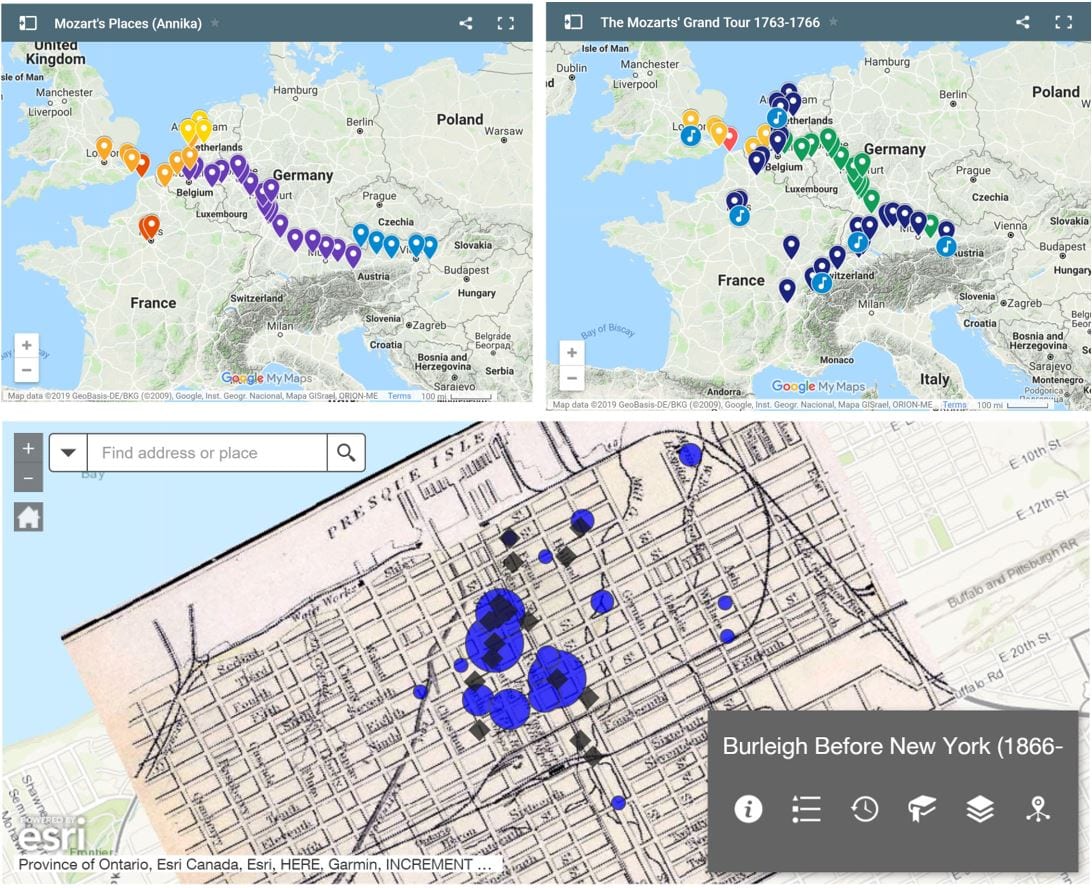The height and width of the screenshot is (888, 1092).
Task: Select the spatial analysis pin icon
Action: coord(1039,809)
